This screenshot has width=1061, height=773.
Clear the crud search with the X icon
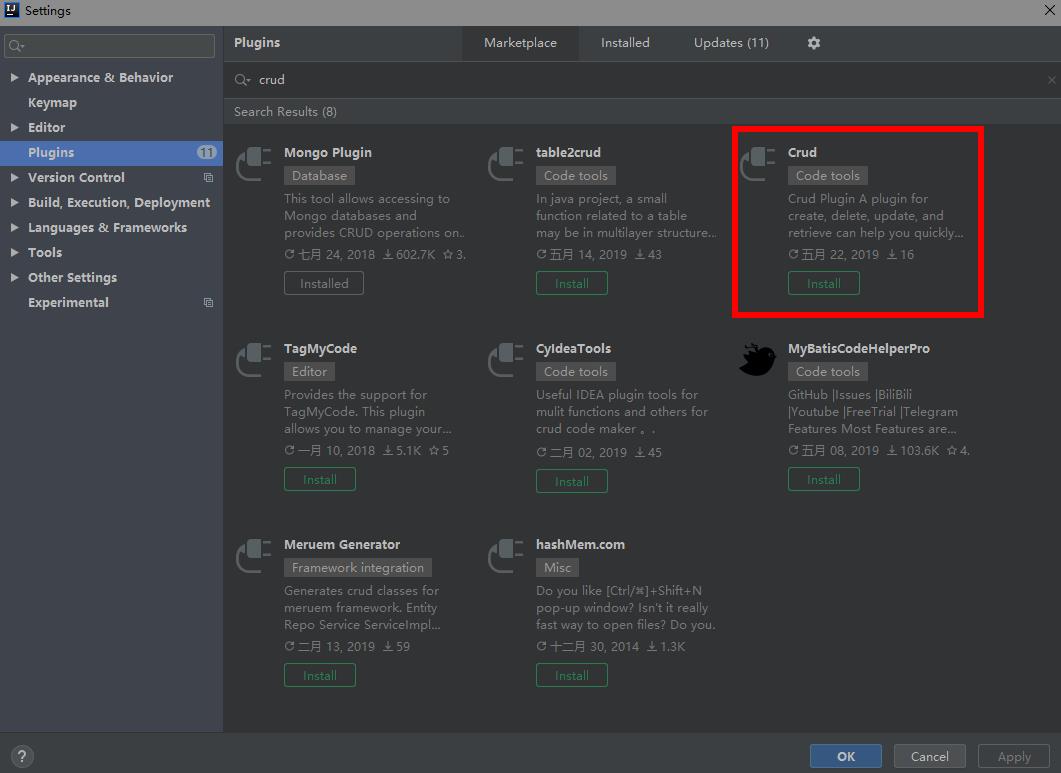click(1052, 80)
